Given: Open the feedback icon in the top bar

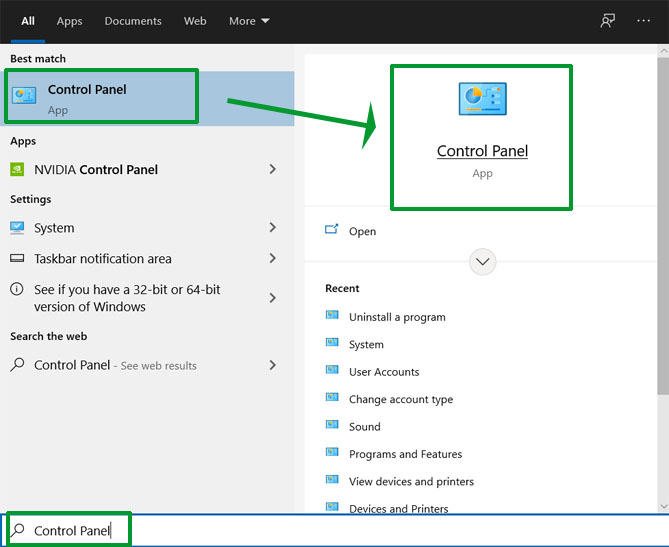Looking at the screenshot, I should point(608,20).
